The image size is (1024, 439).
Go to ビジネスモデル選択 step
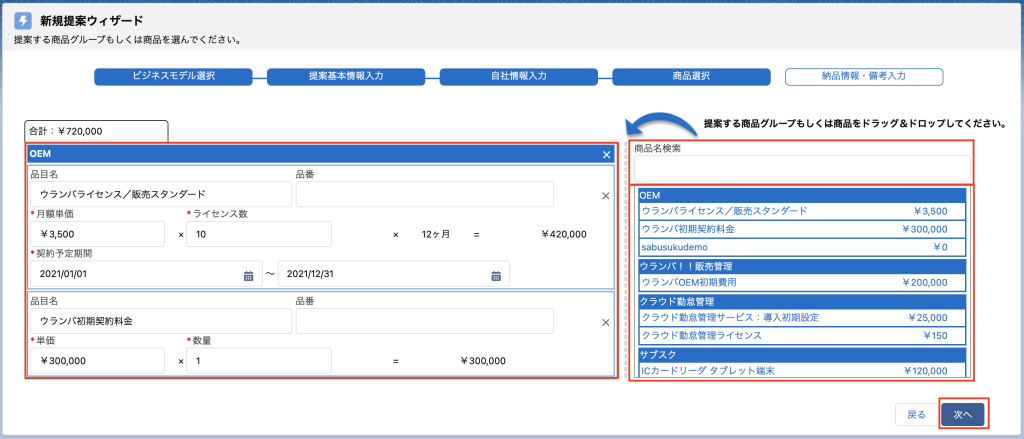[173, 76]
